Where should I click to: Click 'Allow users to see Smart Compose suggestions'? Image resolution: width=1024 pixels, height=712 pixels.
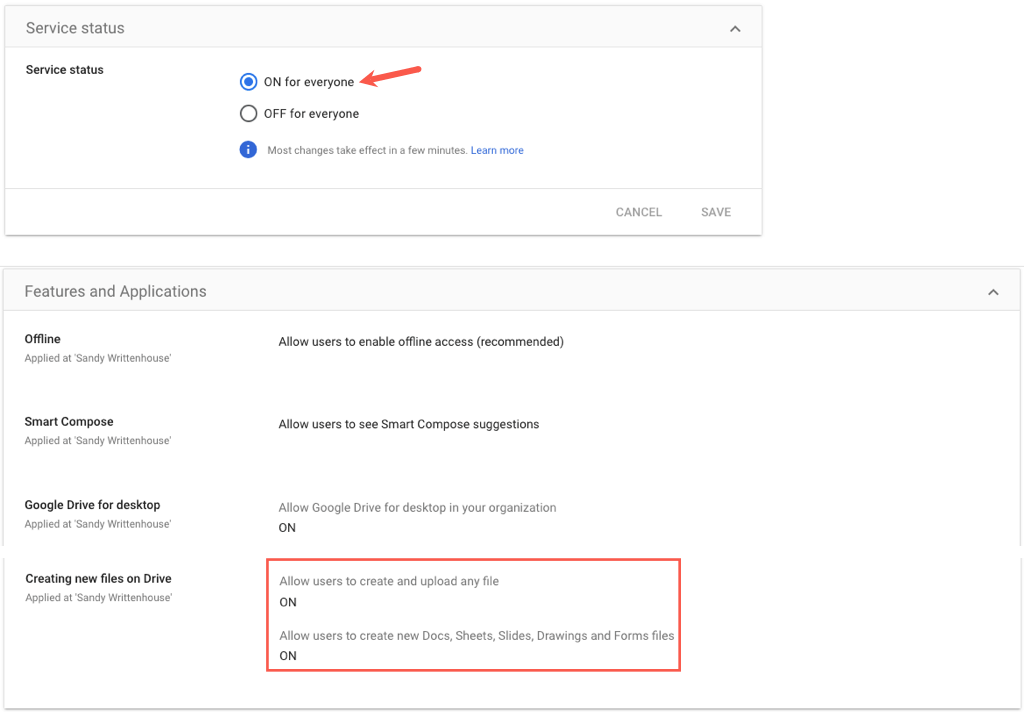[408, 424]
